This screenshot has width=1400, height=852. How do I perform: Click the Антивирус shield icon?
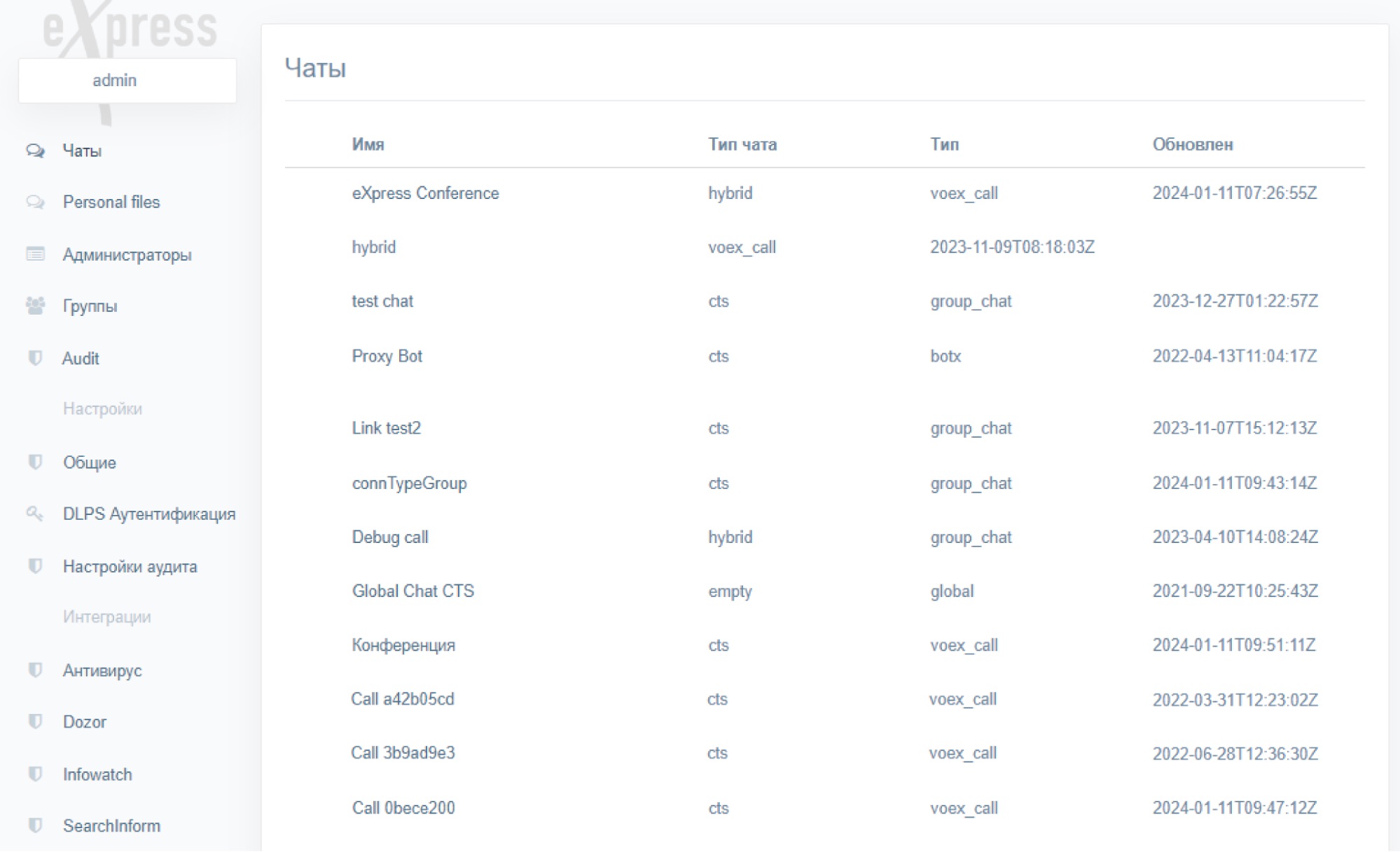click(35, 670)
